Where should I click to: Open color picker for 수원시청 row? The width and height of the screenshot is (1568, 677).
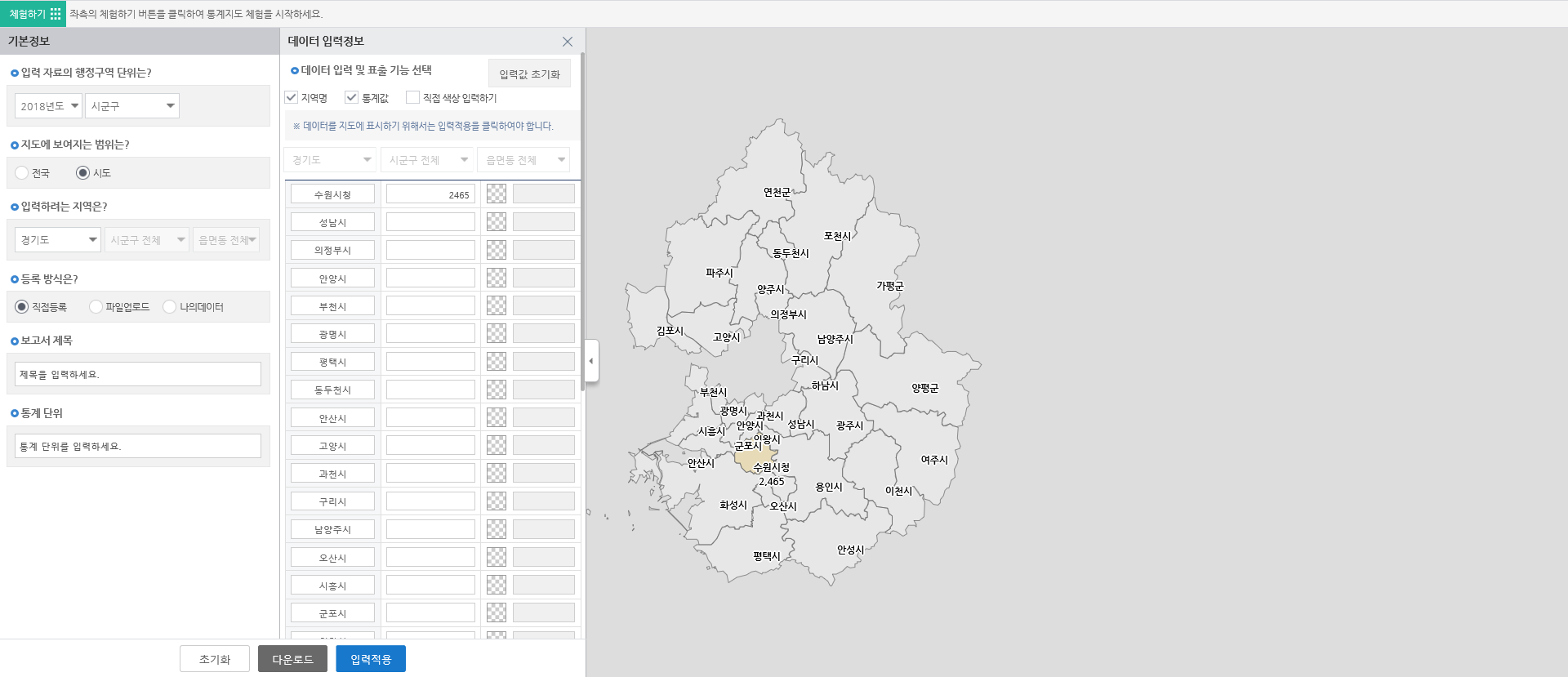pyautogui.click(x=497, y=194)
